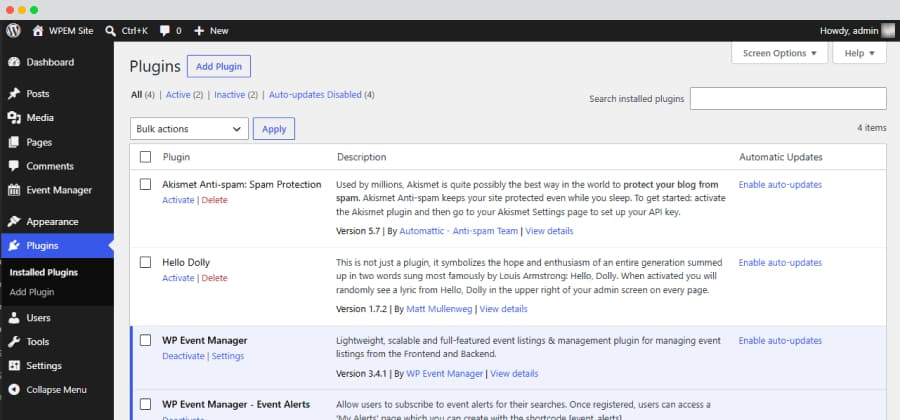Open the Event Manager menu item
900x420 pixels.
click(x=57, y=190)
